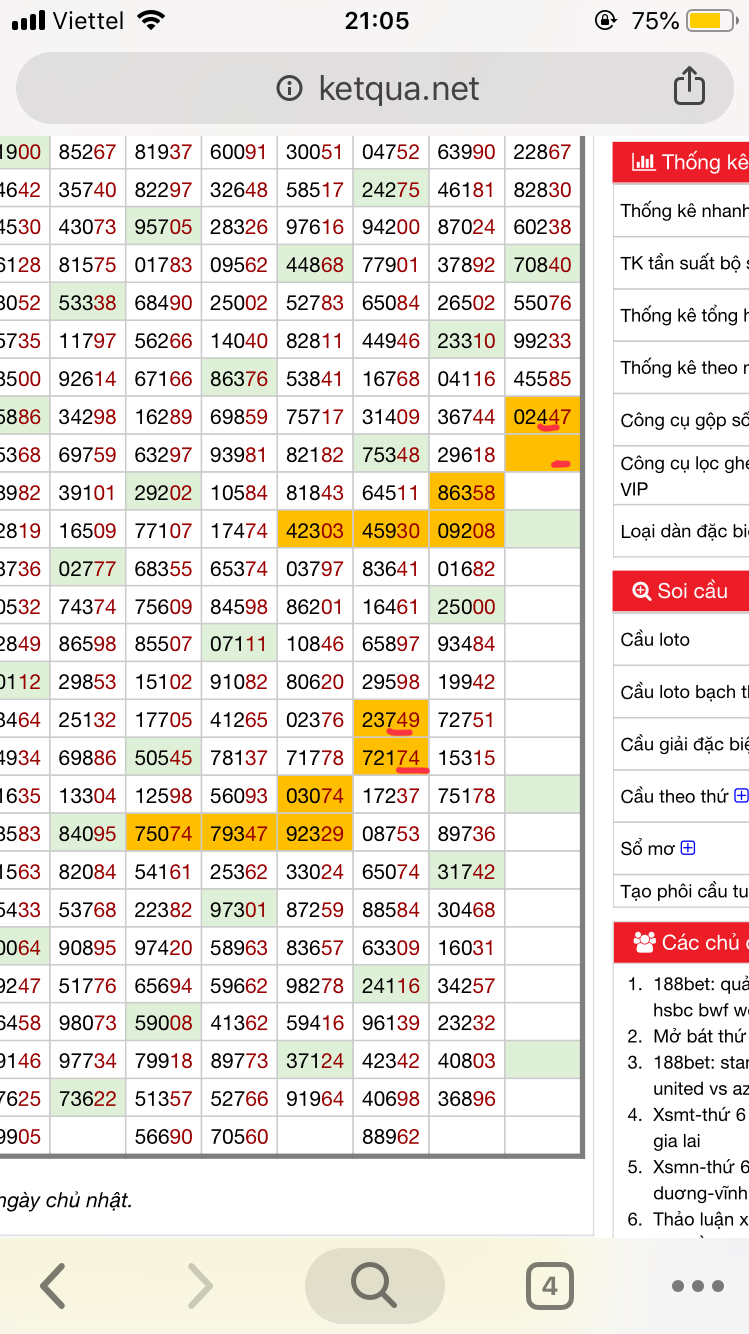This screenshot has height=1334, width=749.
Task: Click the orange highlighted cell 03074
Action: (315, 796)
